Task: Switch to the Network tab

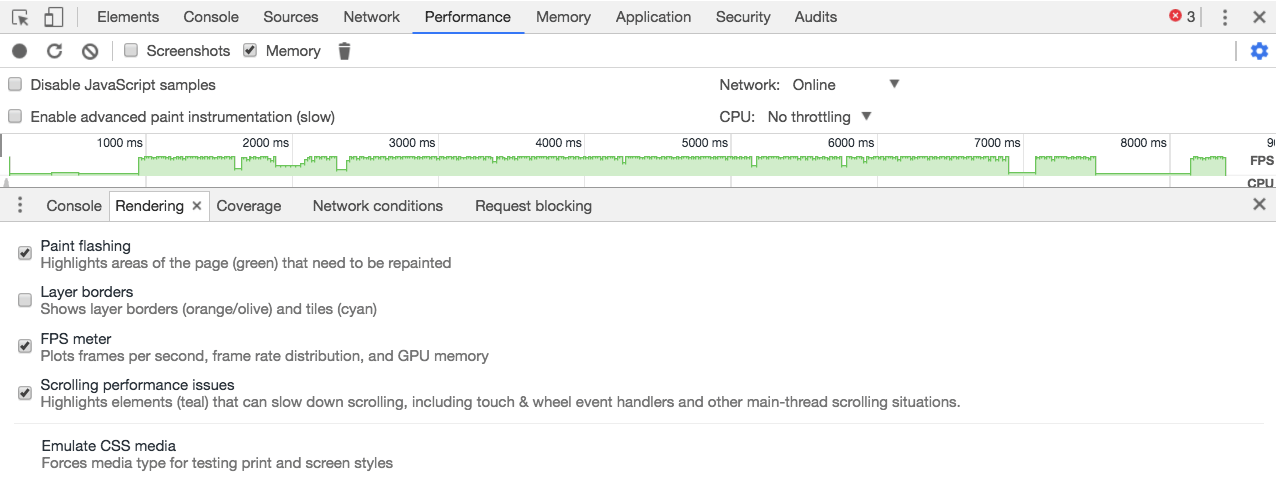Action: point(371,17)
